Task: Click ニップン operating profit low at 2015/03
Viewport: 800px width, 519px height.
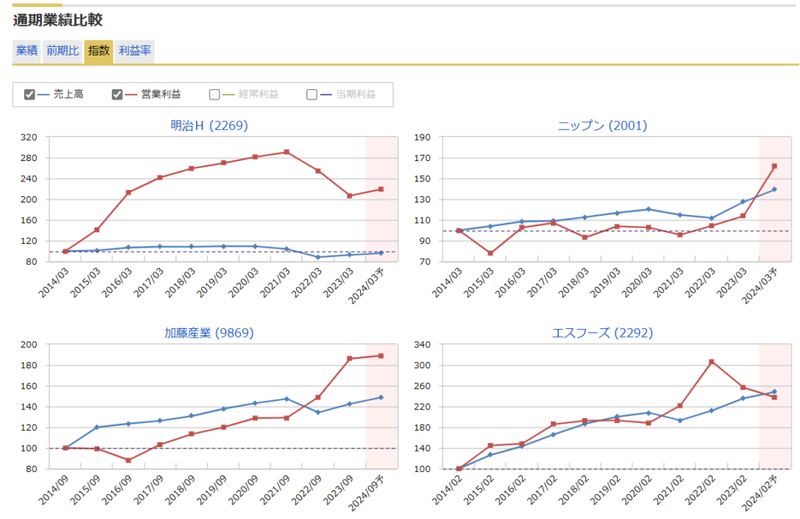Action: 490,253
